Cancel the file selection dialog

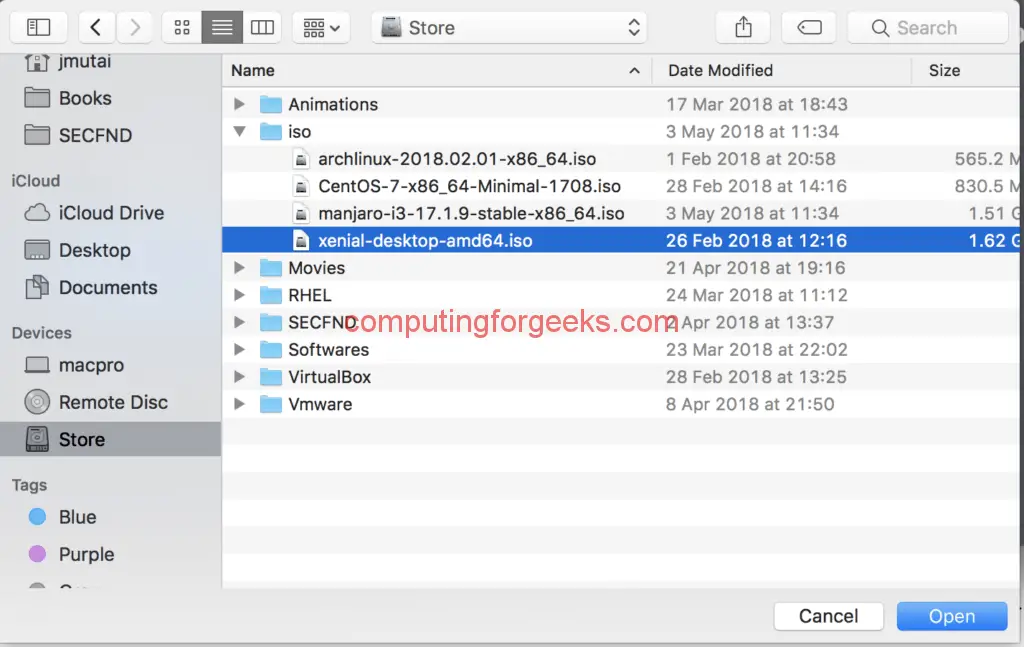click(828, 616)
